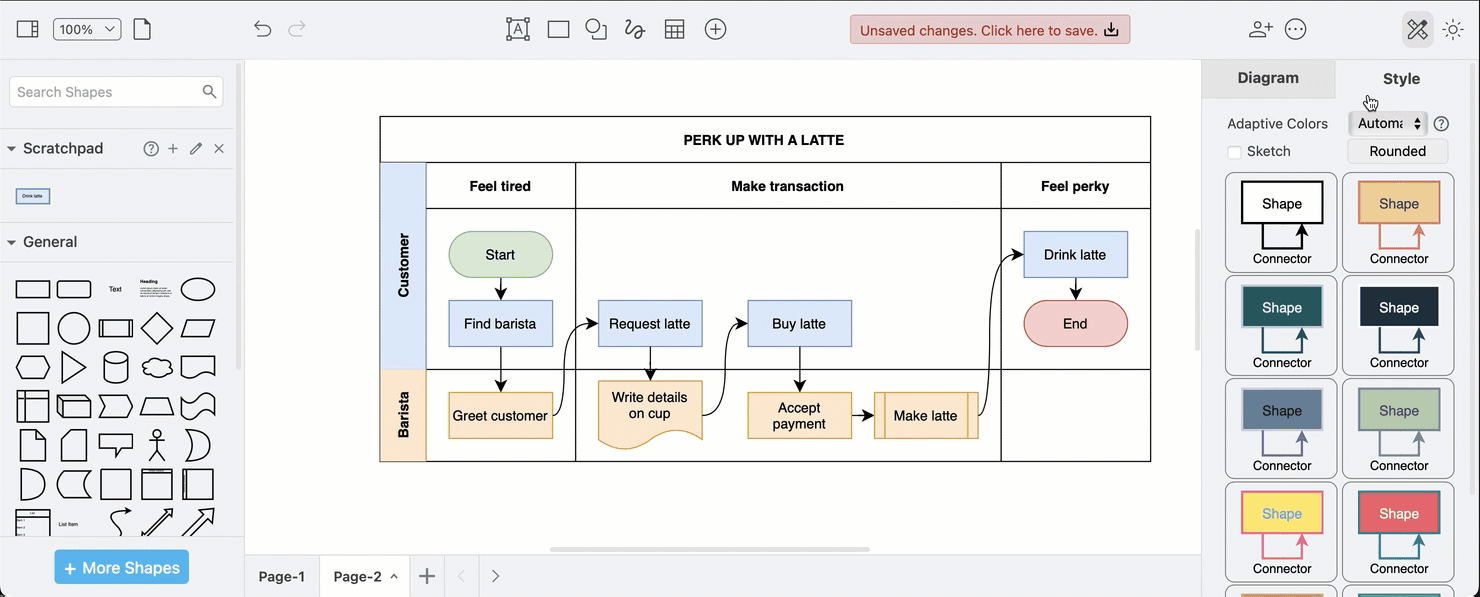Enable the Sketch checkbox in Style panel
The height and width of the screenshot is (597, 1480).
[x=1235, y=151]
